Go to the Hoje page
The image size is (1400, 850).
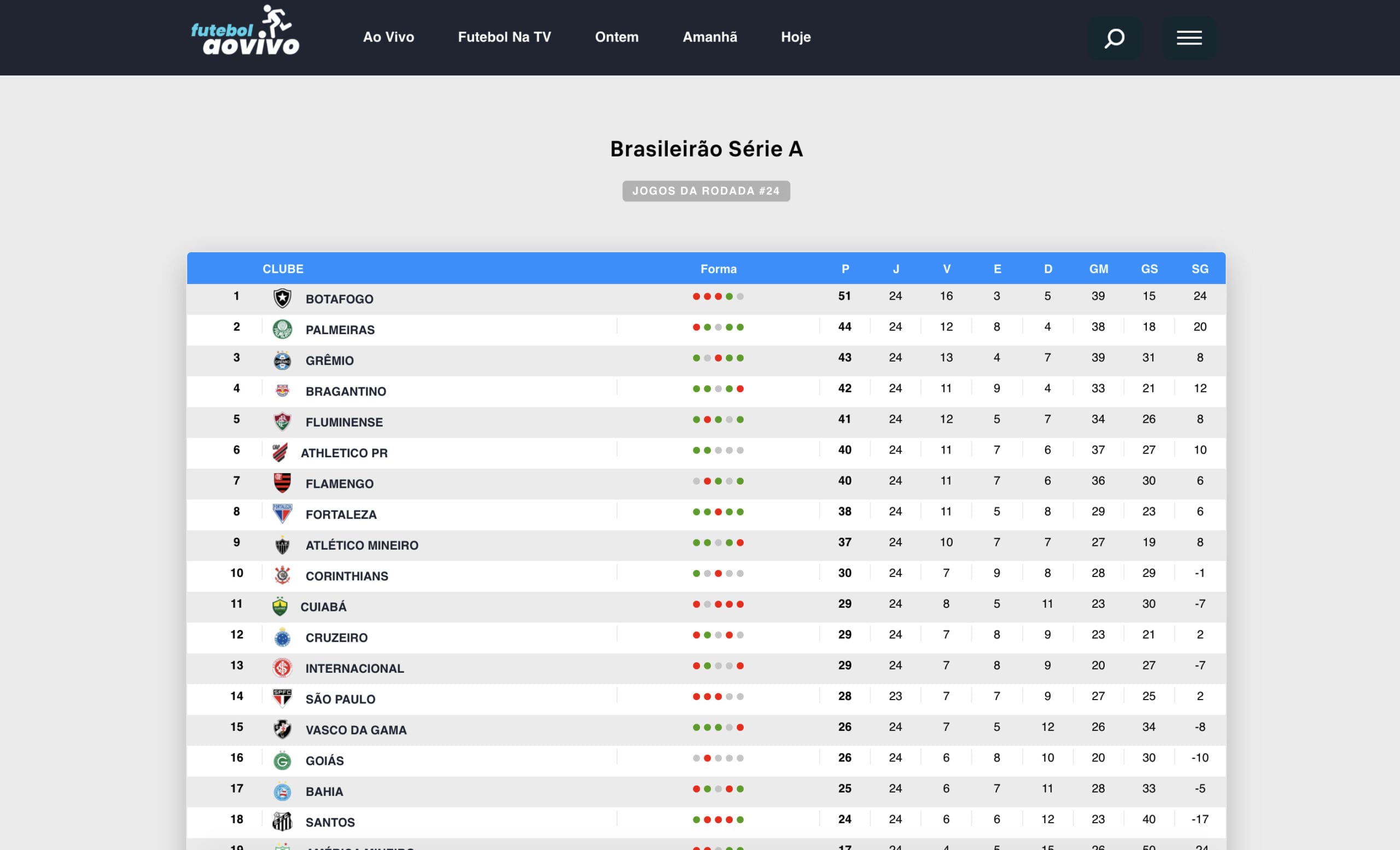click(x=796, y=38)
